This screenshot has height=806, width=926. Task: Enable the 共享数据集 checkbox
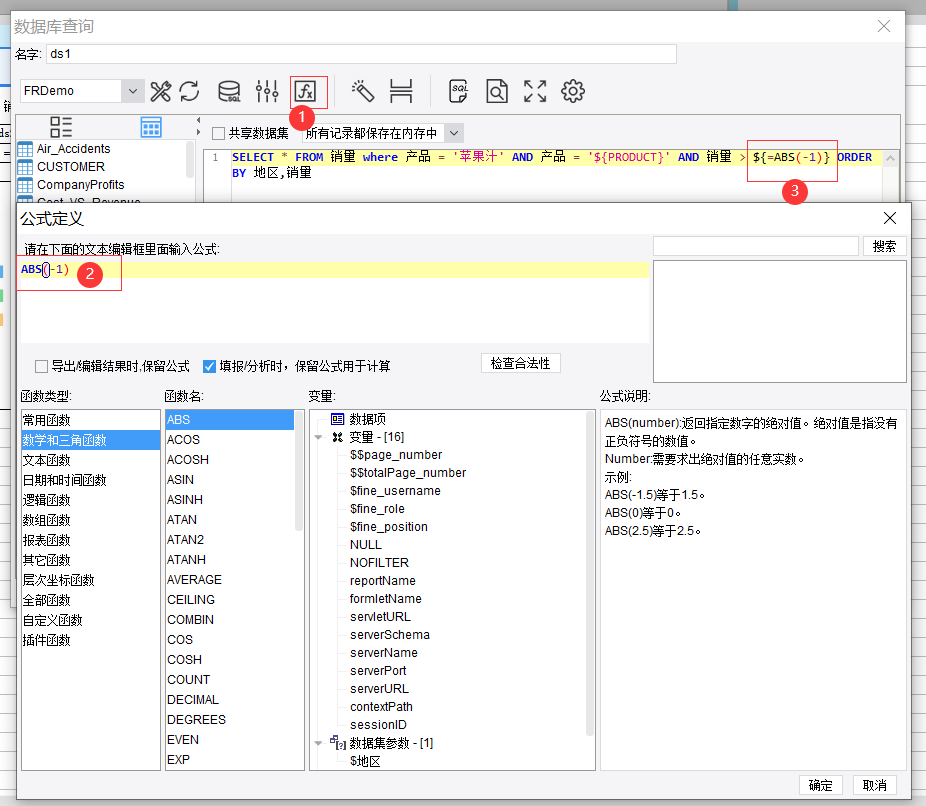(x=219, y=133)
